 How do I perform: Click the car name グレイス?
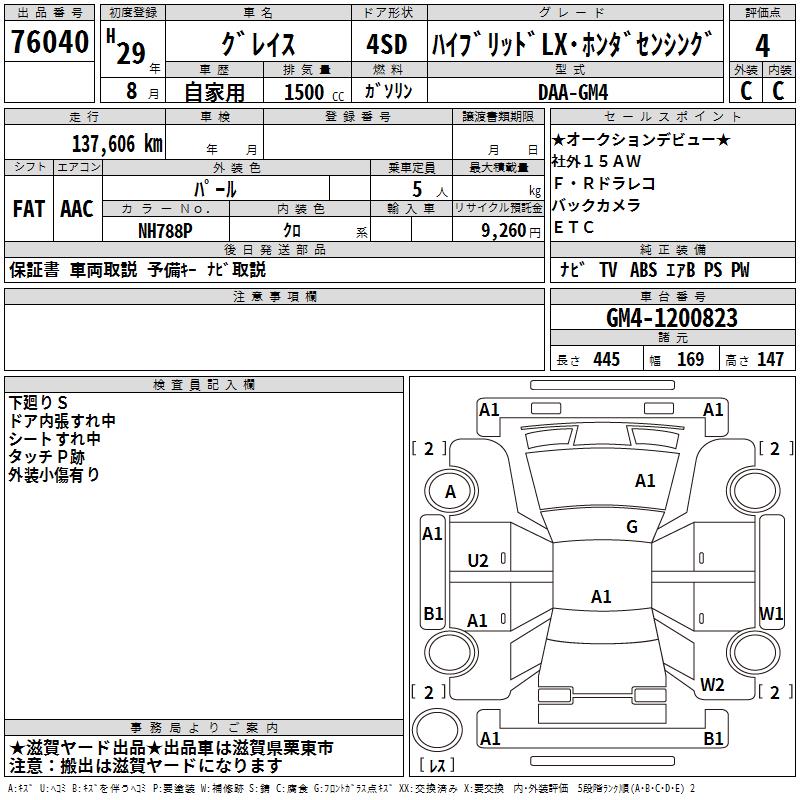(x=258, y=44)
